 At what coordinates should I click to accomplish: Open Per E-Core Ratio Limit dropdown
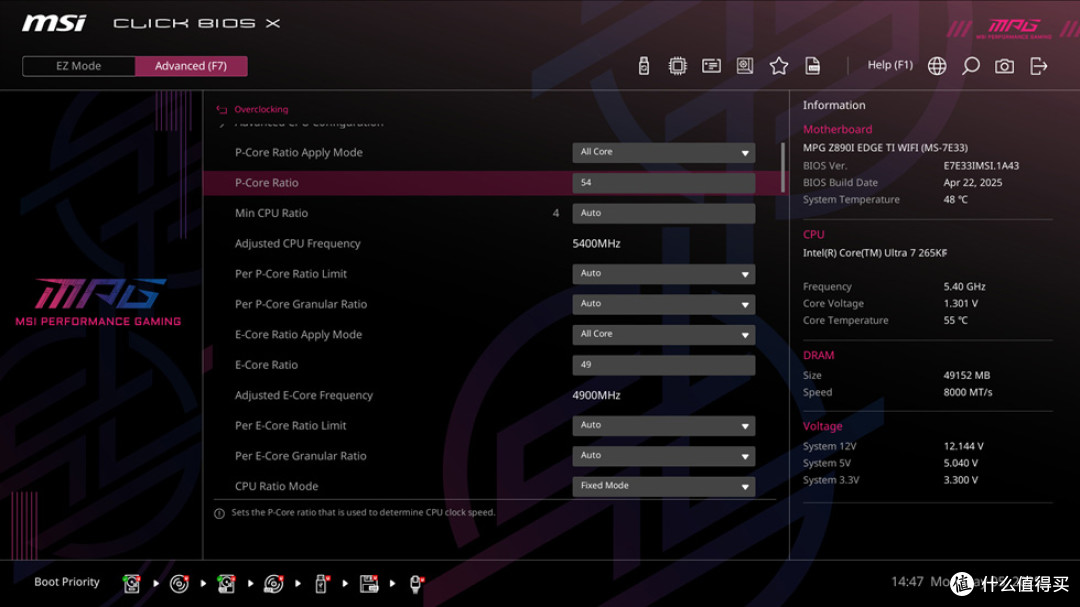663,425
